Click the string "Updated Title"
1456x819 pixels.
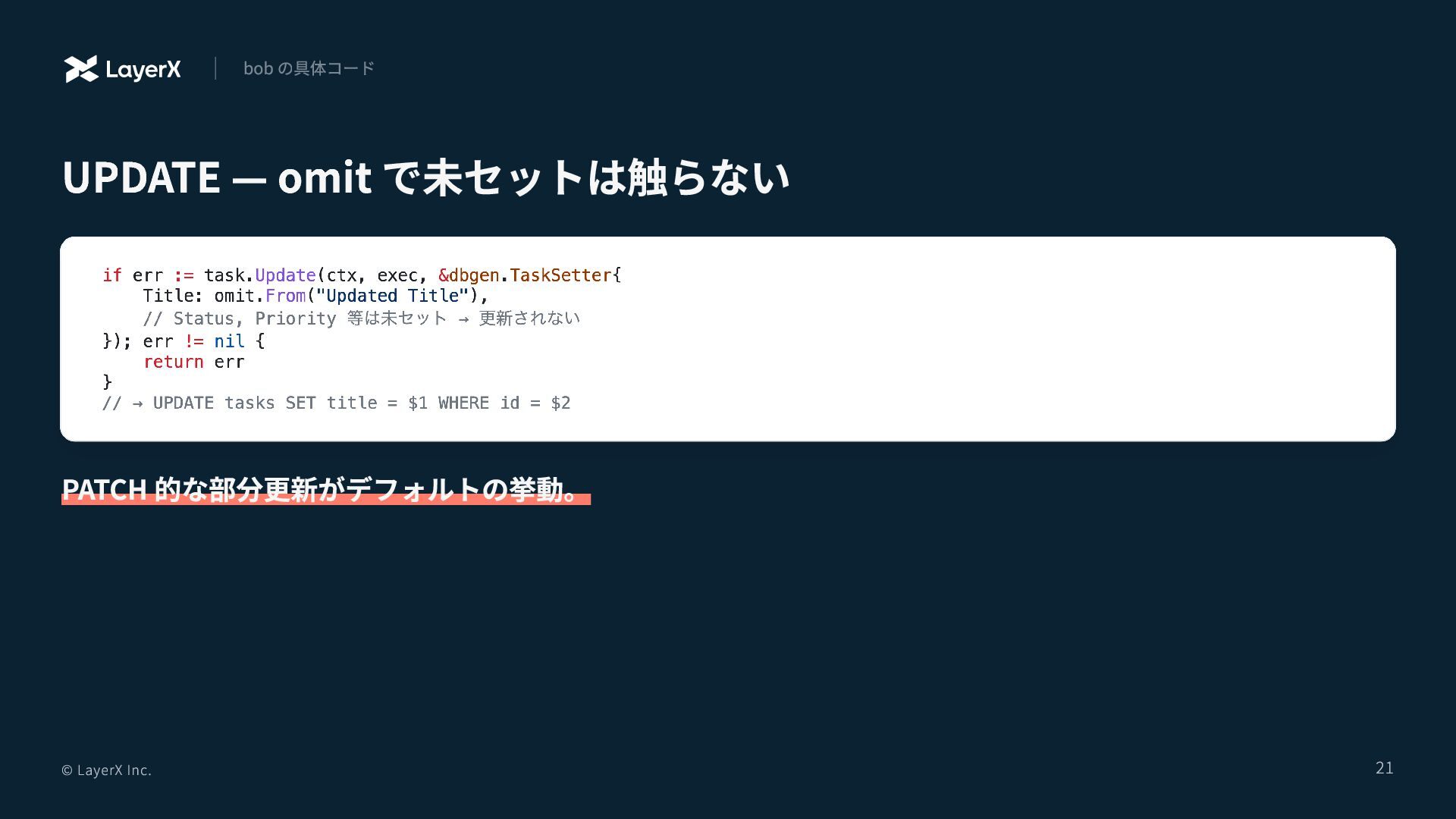pyautogui.click(x=392, y=296)
